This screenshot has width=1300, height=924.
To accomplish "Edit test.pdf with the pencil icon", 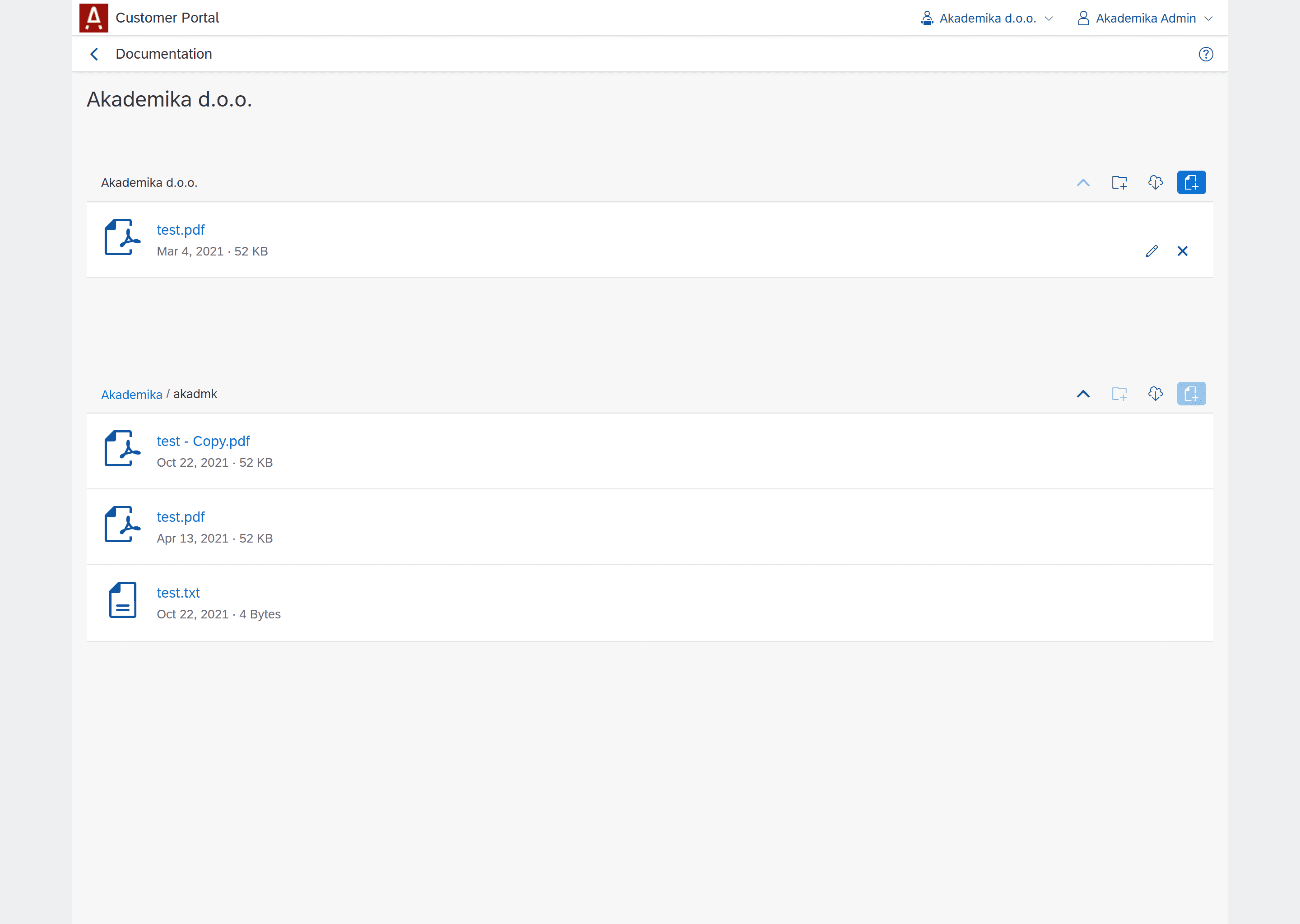I will click(1151, 251).
